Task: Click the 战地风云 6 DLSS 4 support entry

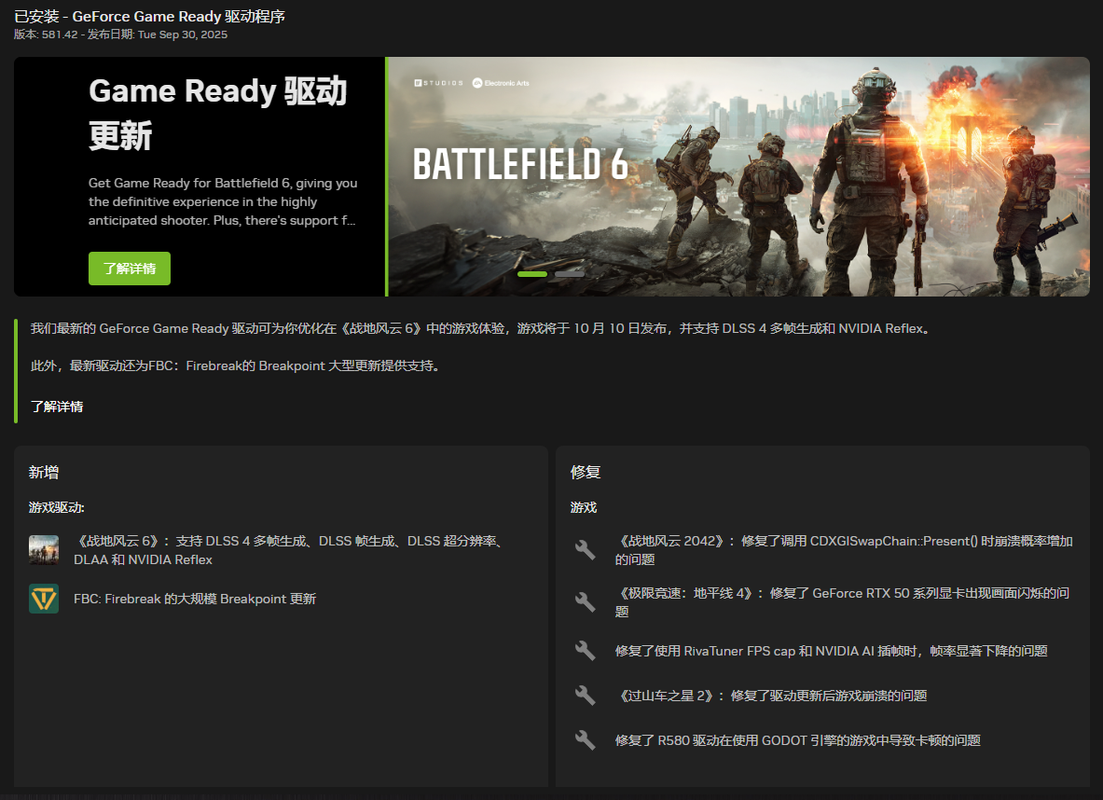Action: click(x=288, y=550)
